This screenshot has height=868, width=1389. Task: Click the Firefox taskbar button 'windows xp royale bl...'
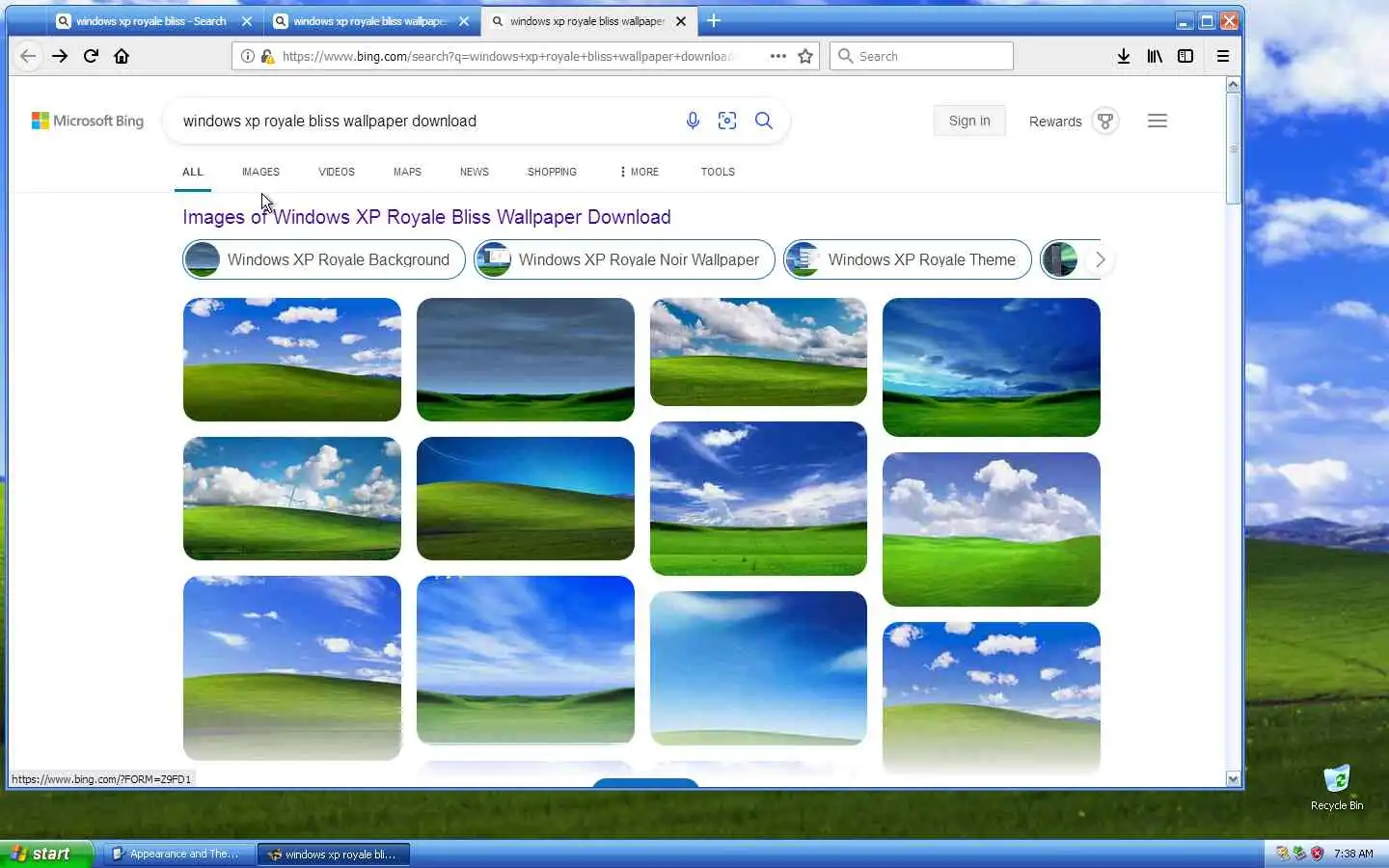pos(334,854)
